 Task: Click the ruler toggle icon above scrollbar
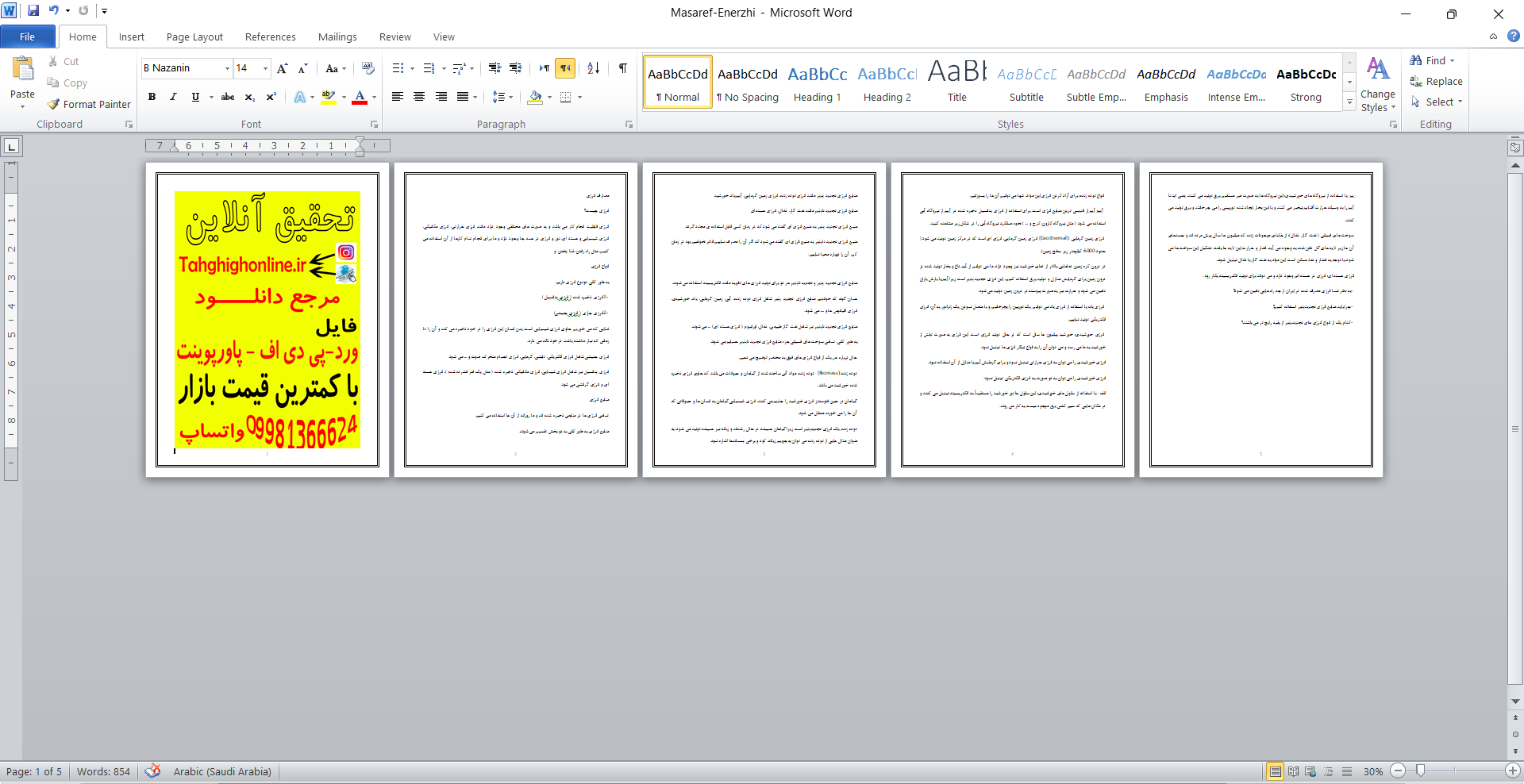(x=1515, y=148)
